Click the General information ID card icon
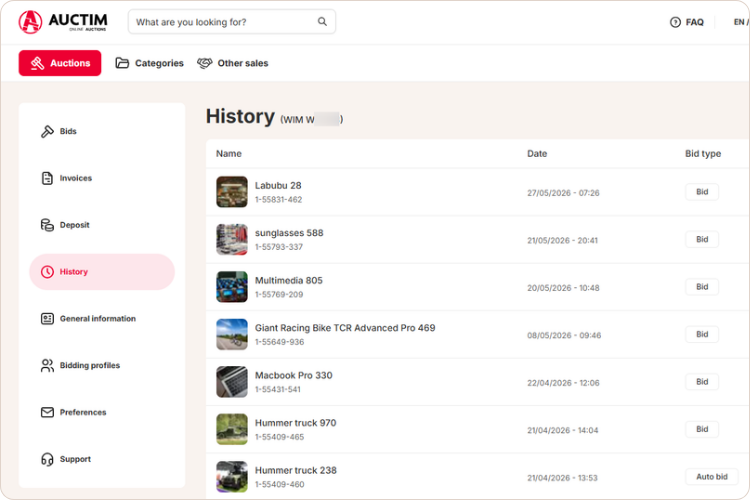The image size is (750, 500). coord(47,319)
